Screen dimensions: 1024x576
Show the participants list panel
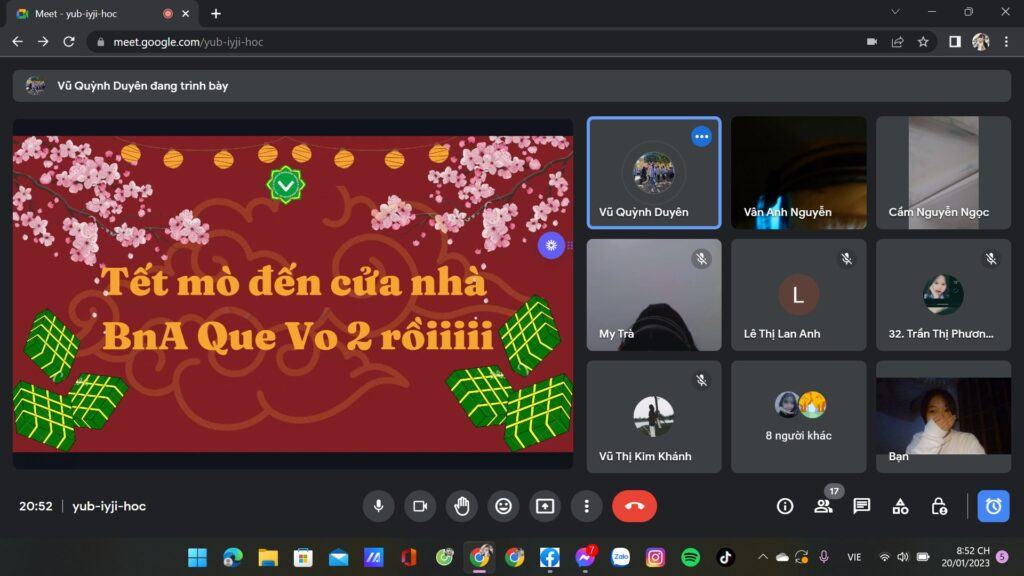click(823, 506)
